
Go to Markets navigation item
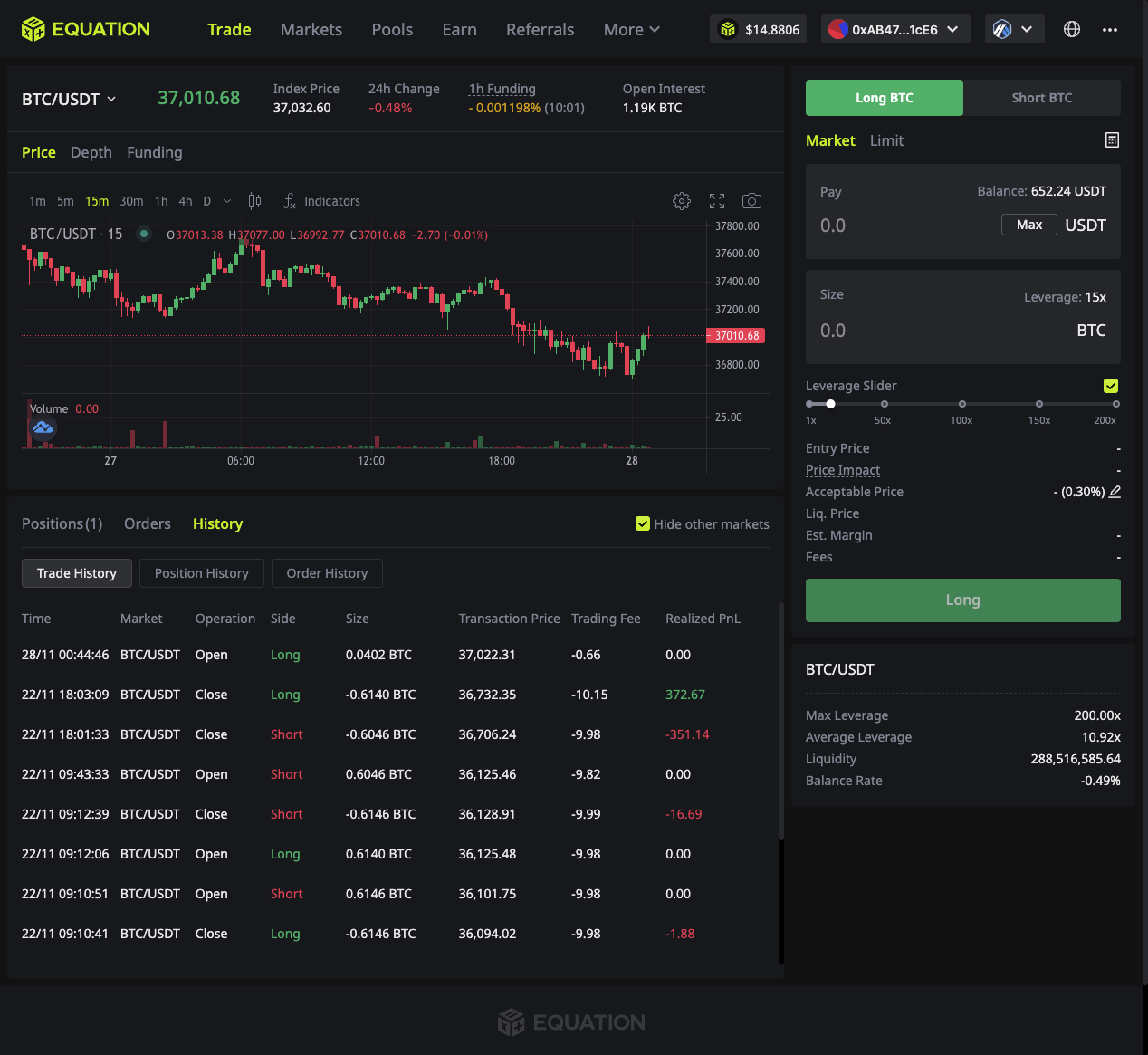(x=311, y=29)
